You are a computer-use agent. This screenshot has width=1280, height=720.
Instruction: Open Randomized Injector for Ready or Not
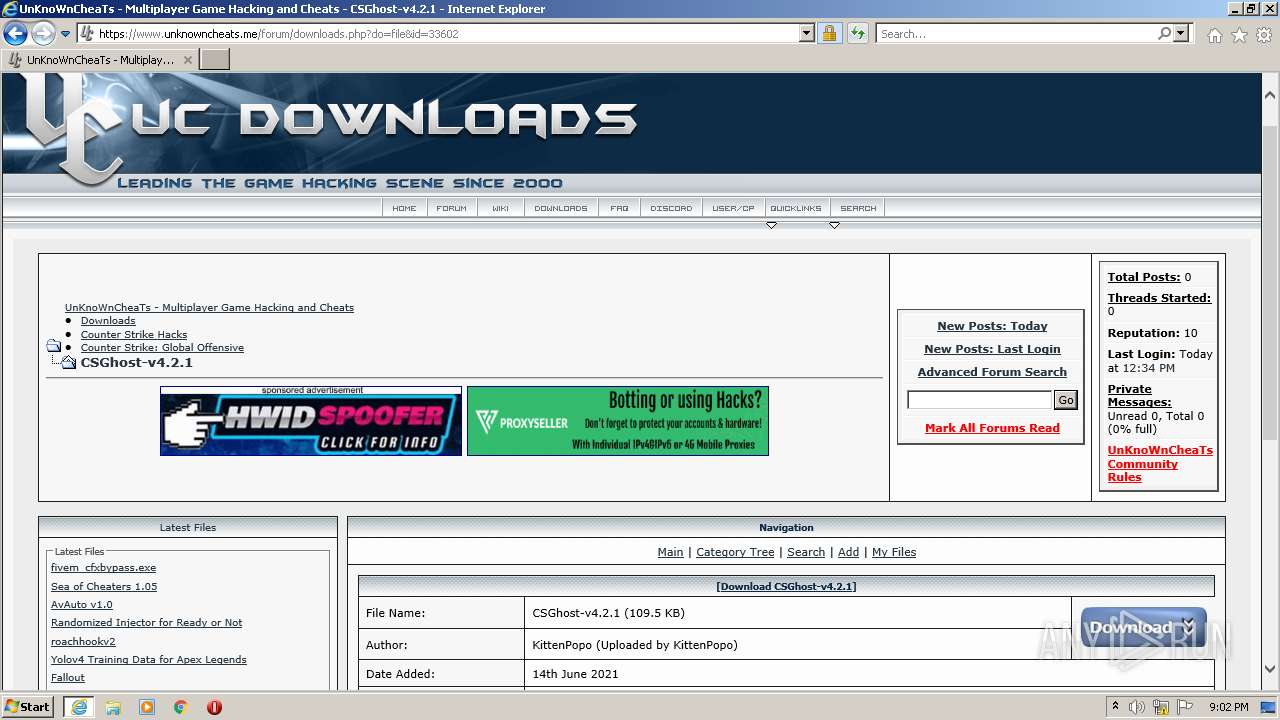coord(146,623)
